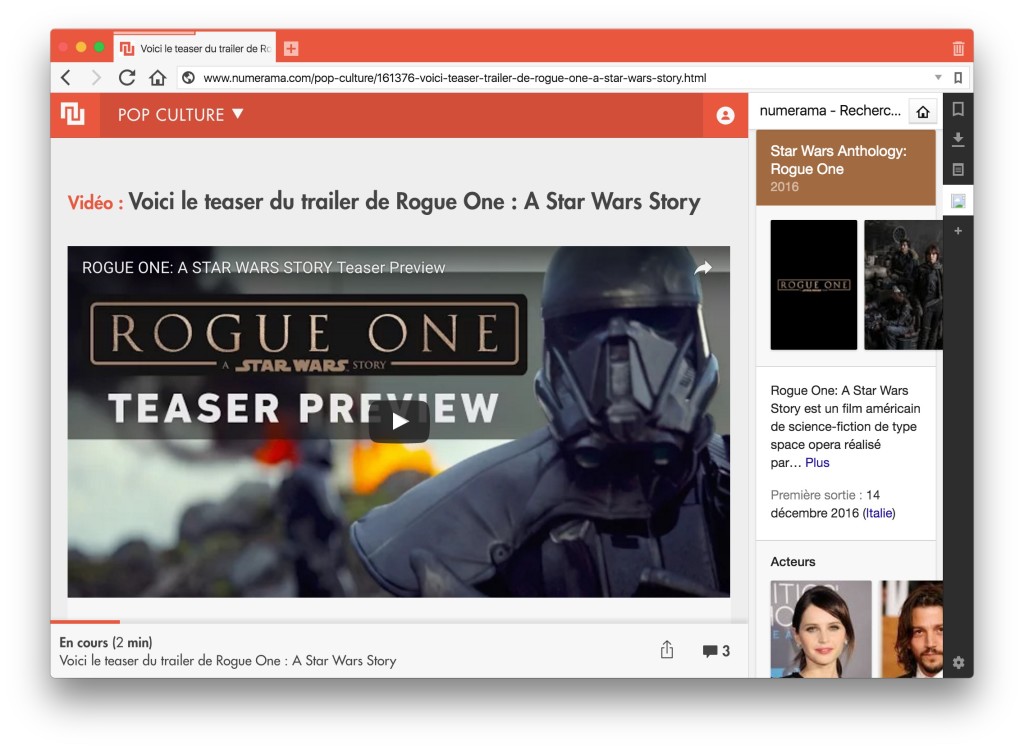Click the Plus link in description
Screen dimensions: 1024x750
coord(817,463)
